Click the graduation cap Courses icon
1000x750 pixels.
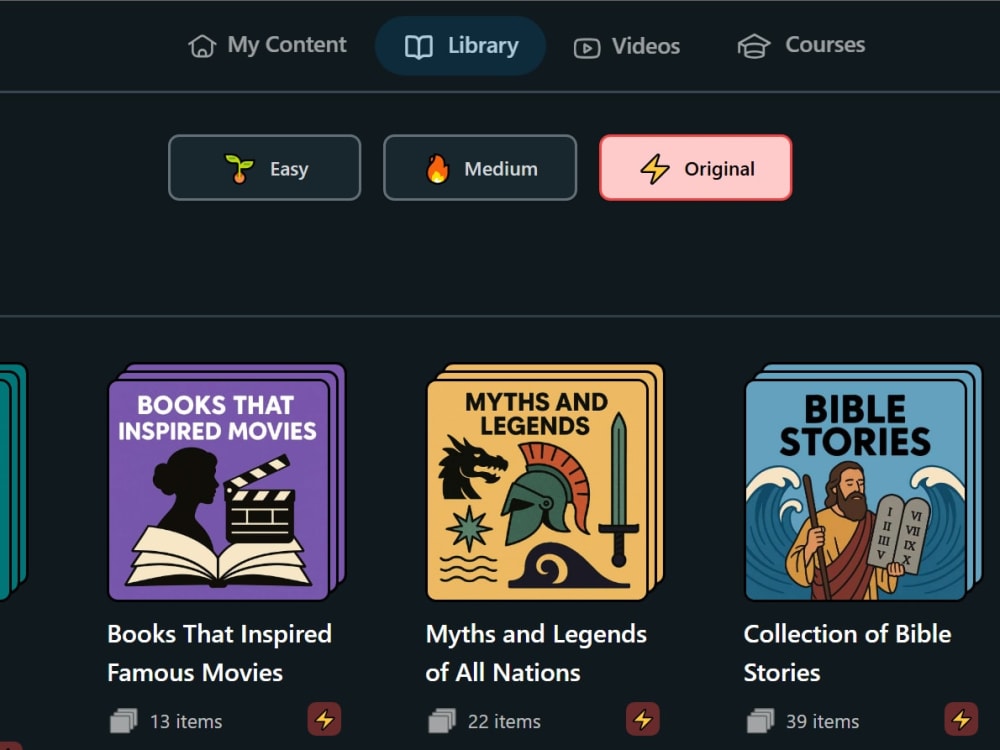754,46
